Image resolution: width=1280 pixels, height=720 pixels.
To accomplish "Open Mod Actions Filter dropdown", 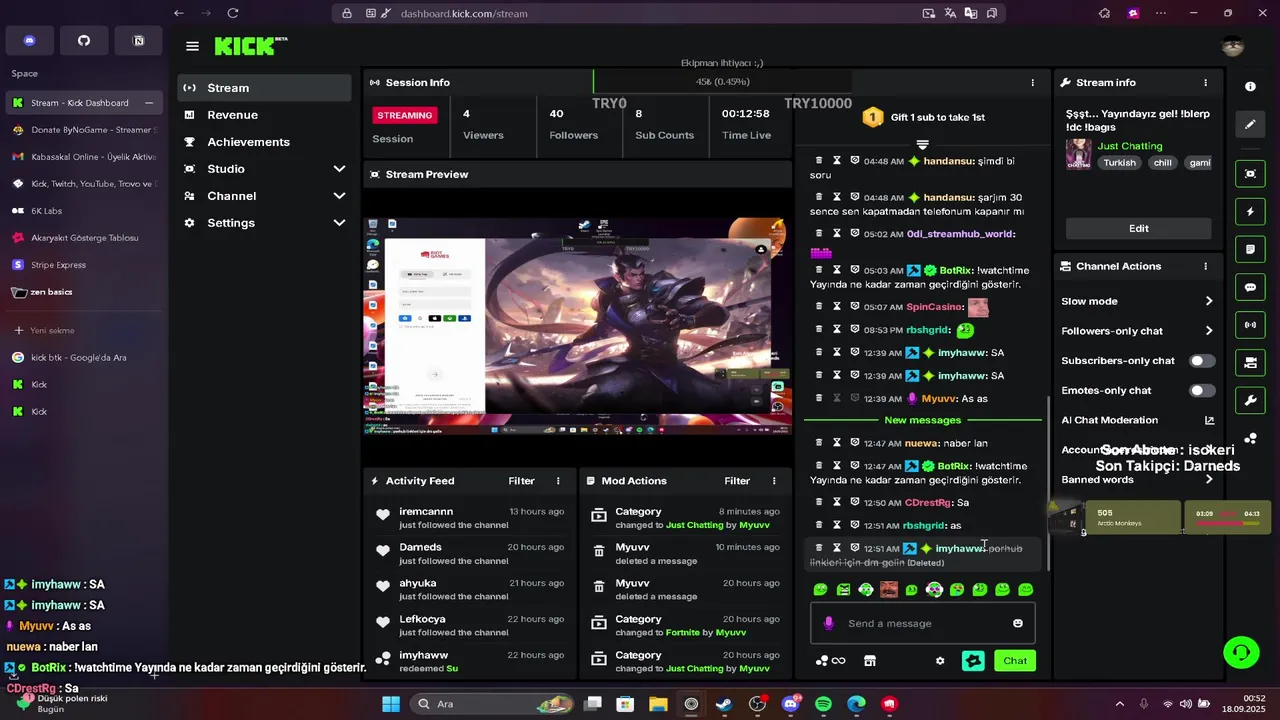I will pos(737,481).
